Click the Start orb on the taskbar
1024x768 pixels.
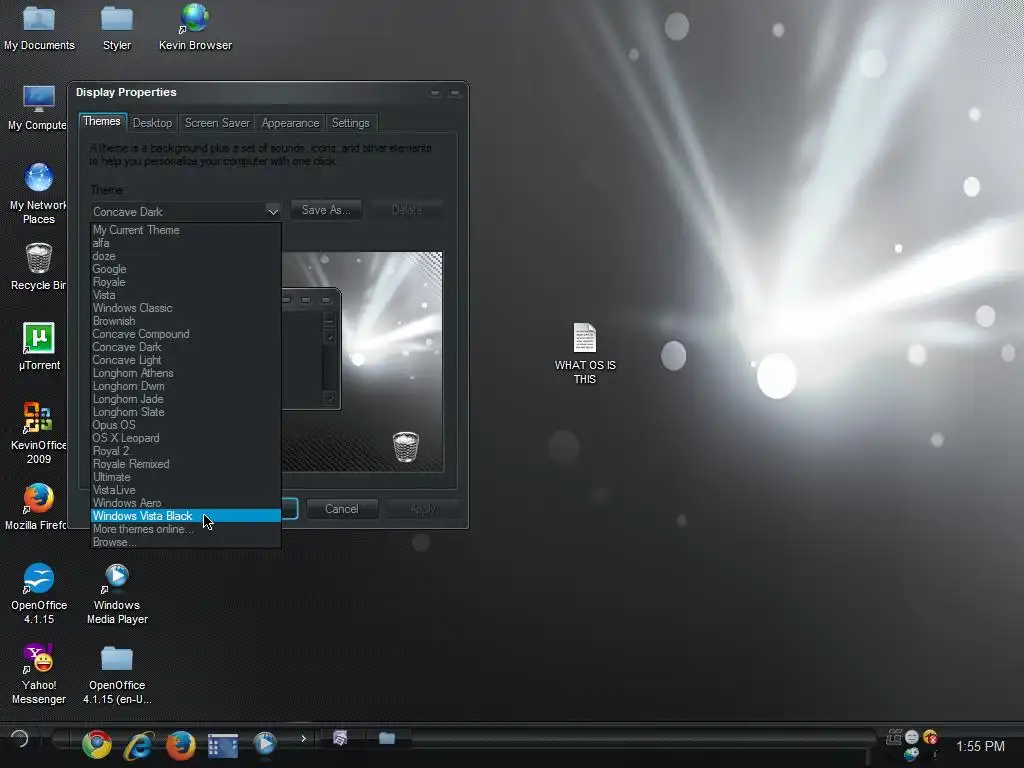[20, 739]
